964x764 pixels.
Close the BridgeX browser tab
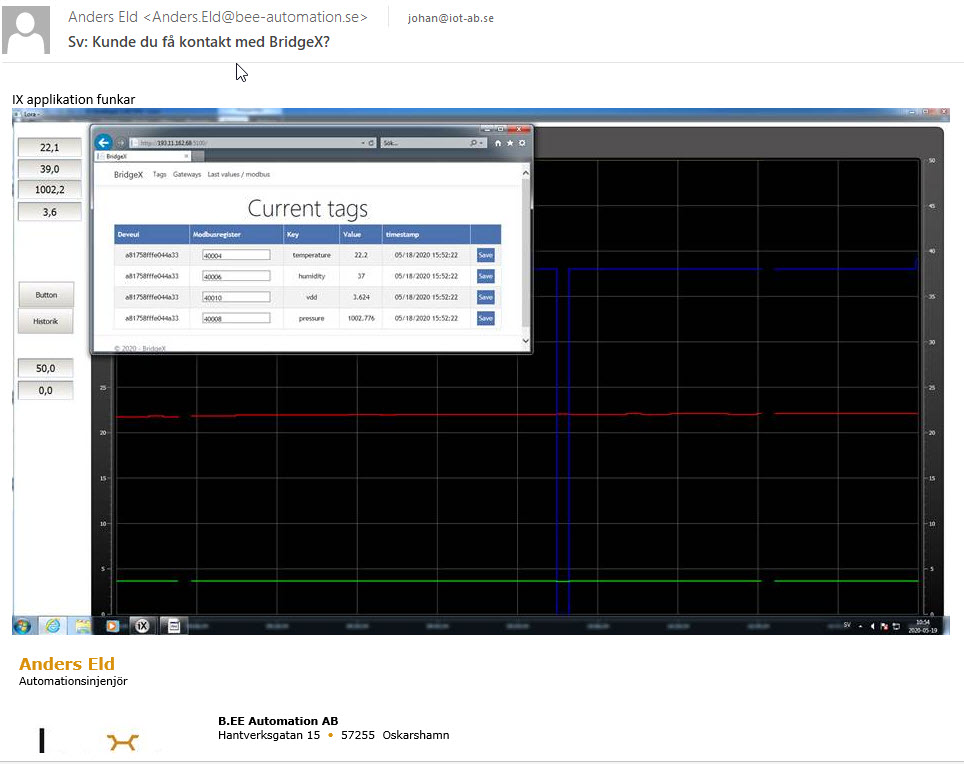(186, 156)
